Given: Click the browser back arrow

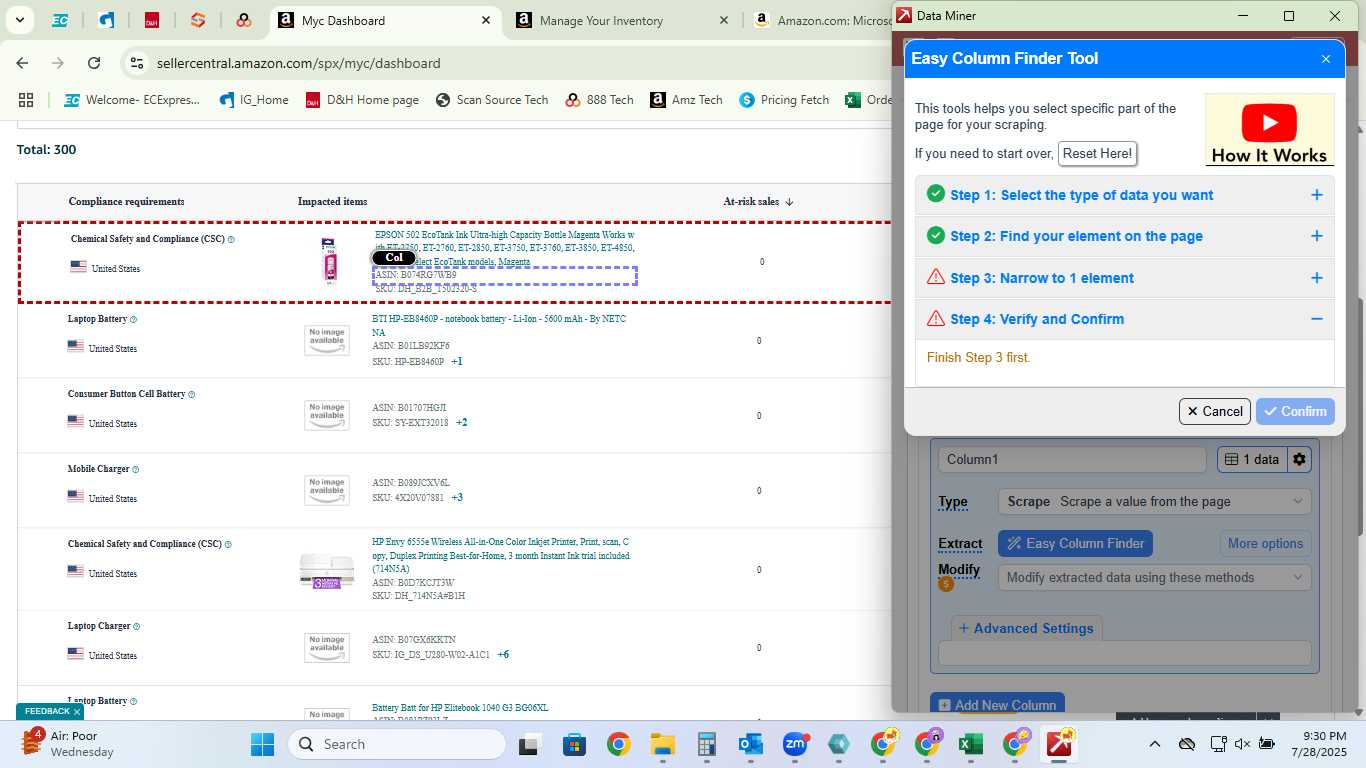Looking at the screenshot, I should [22, 63].
